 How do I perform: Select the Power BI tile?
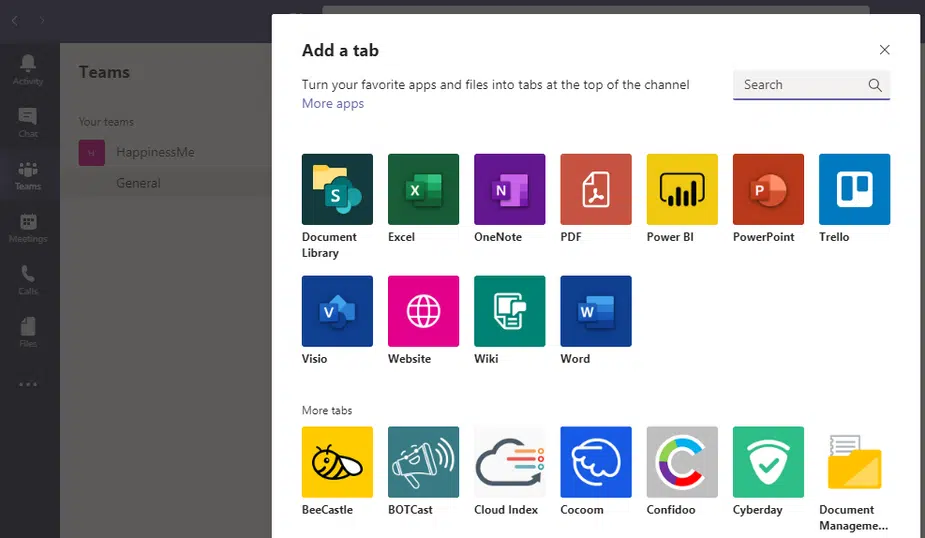(x=682, y=189)
